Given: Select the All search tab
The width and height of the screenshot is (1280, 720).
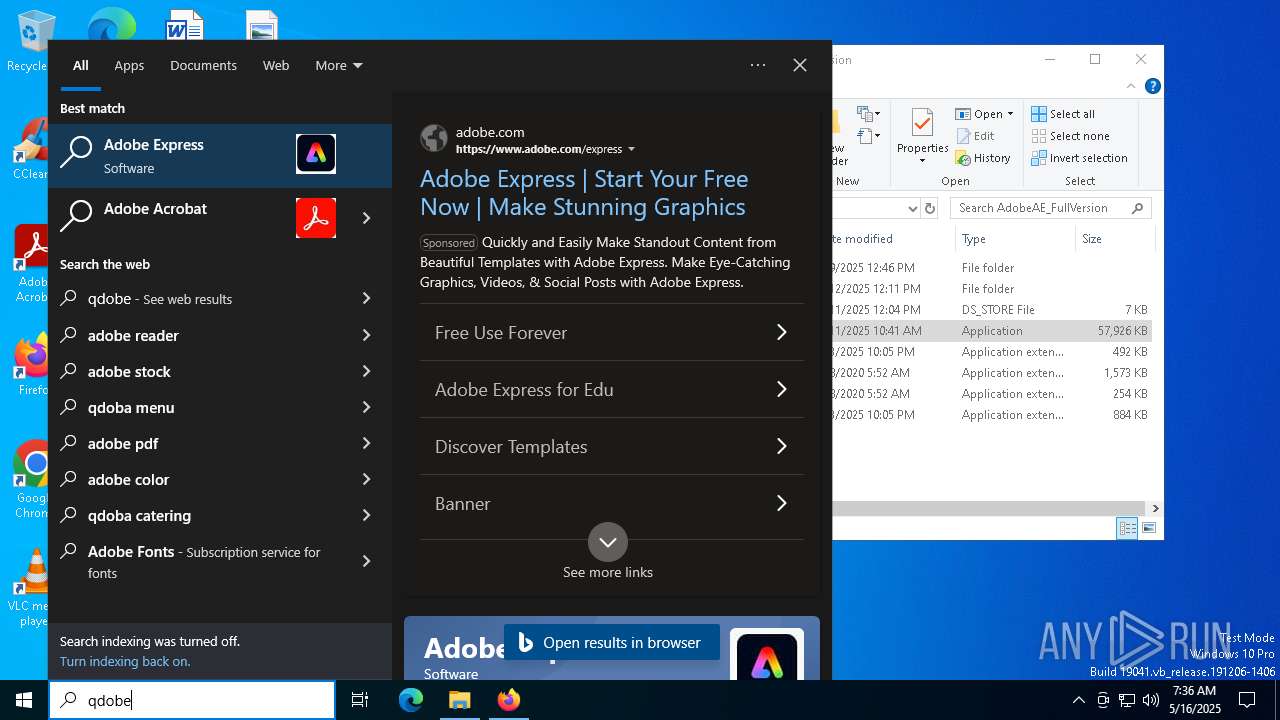Looking at the screenshot, I should (x=81, y=65).
